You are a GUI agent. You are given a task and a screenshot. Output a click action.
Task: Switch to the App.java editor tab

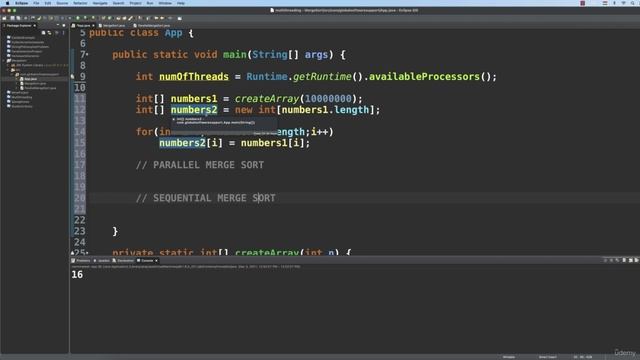[x=83, y=25]
